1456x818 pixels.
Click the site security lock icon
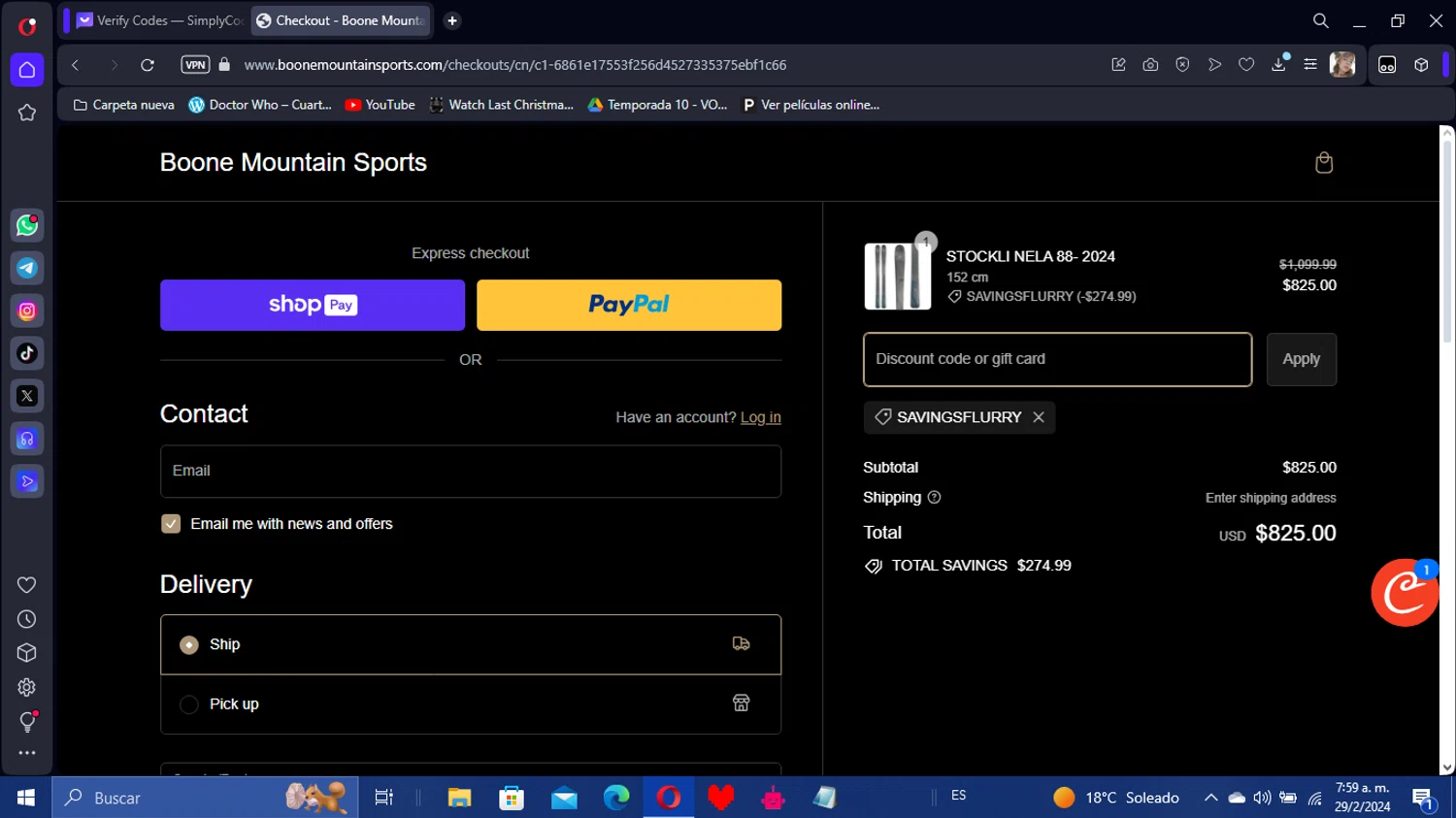(224, 65)
